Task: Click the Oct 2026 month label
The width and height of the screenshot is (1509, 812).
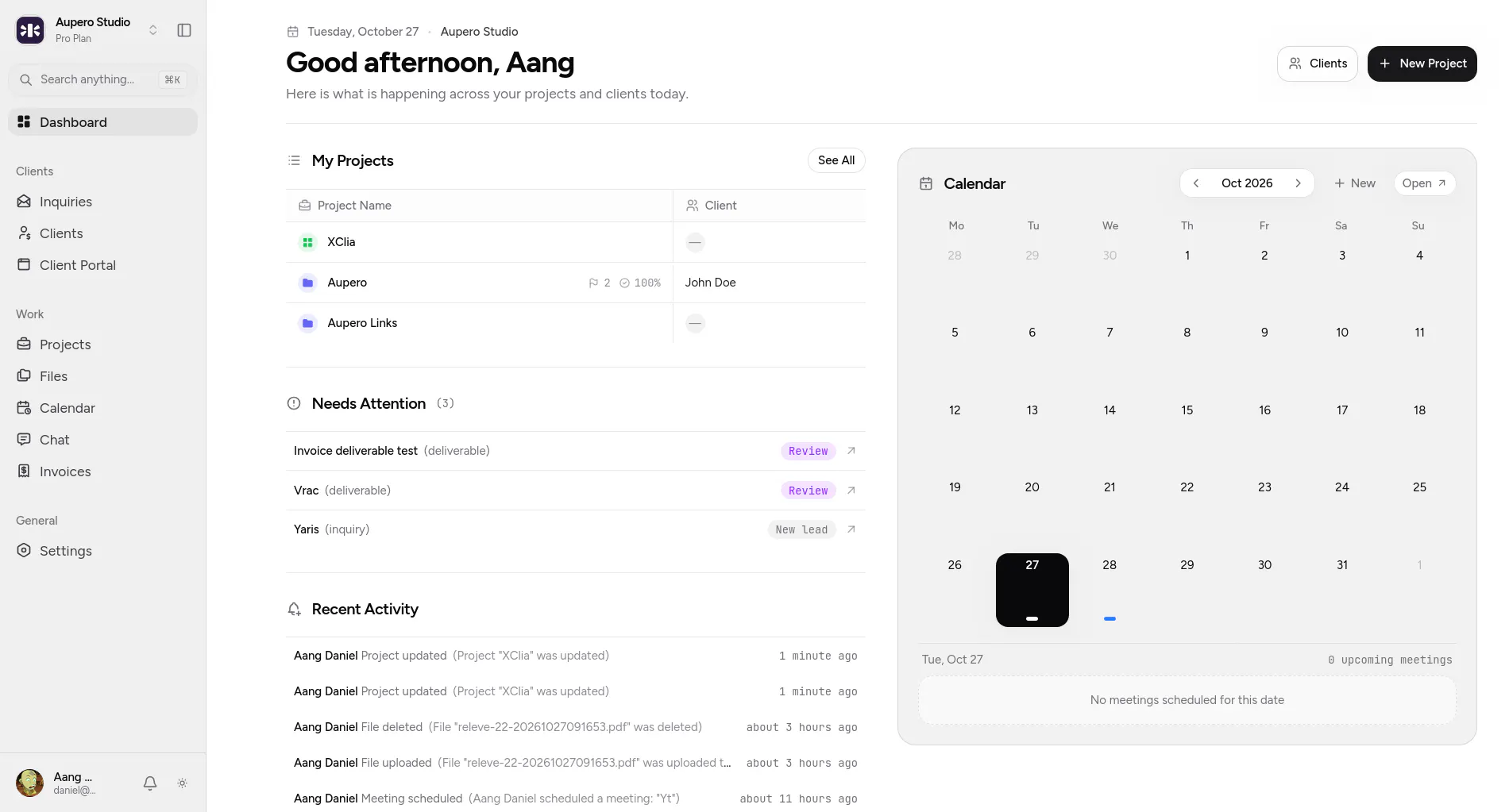Action: [1247, 183]
